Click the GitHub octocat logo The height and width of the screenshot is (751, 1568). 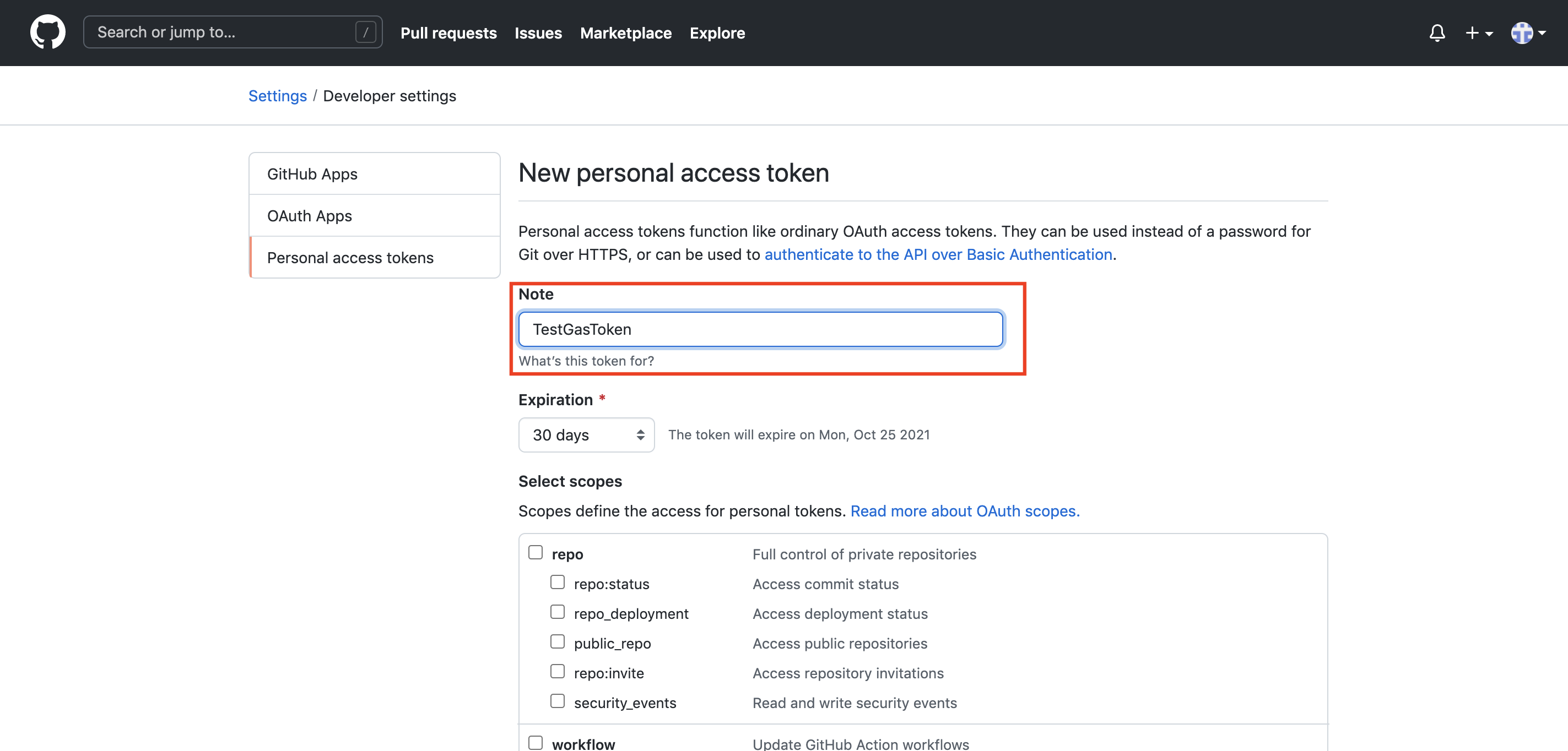[x=47, y=33]
